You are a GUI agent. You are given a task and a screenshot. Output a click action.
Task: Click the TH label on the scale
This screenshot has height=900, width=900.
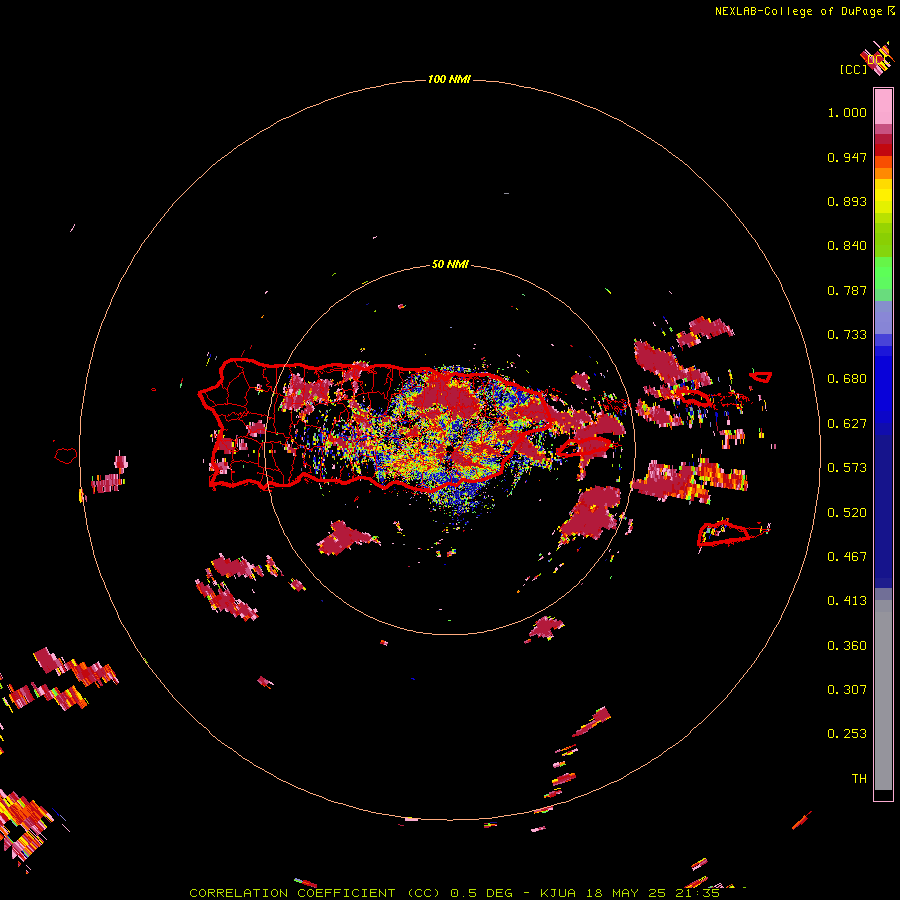click(859, 778)
